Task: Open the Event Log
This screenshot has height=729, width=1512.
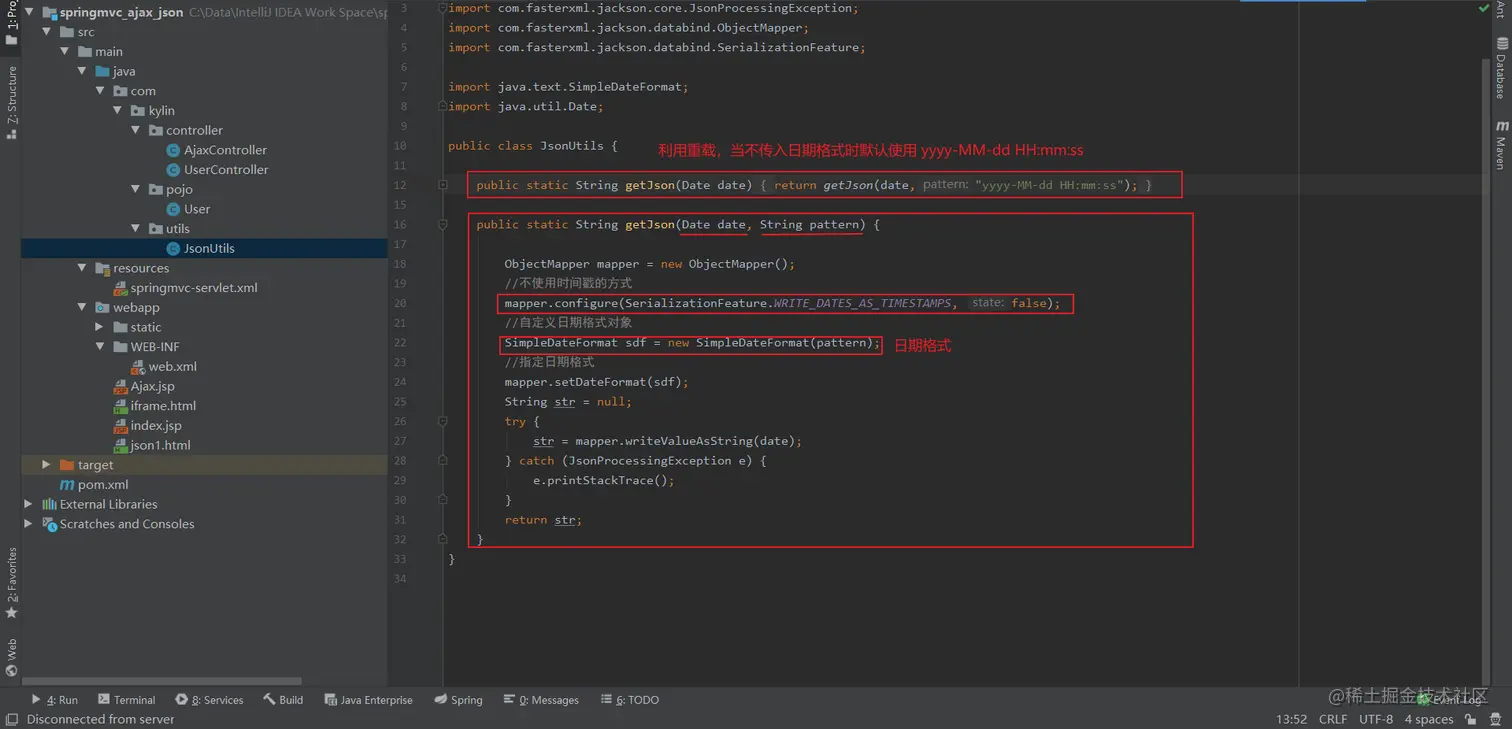Action: coord(1449,700)
